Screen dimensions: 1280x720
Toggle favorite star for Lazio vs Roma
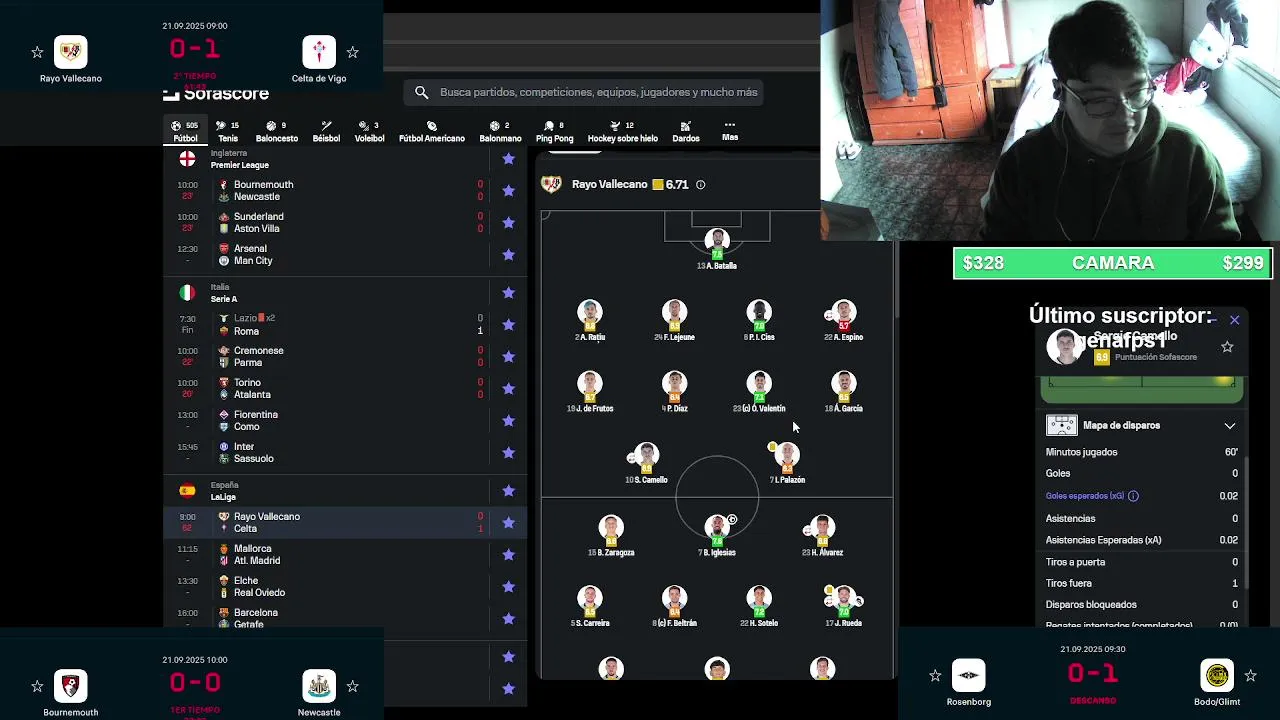tap(508, 324)
